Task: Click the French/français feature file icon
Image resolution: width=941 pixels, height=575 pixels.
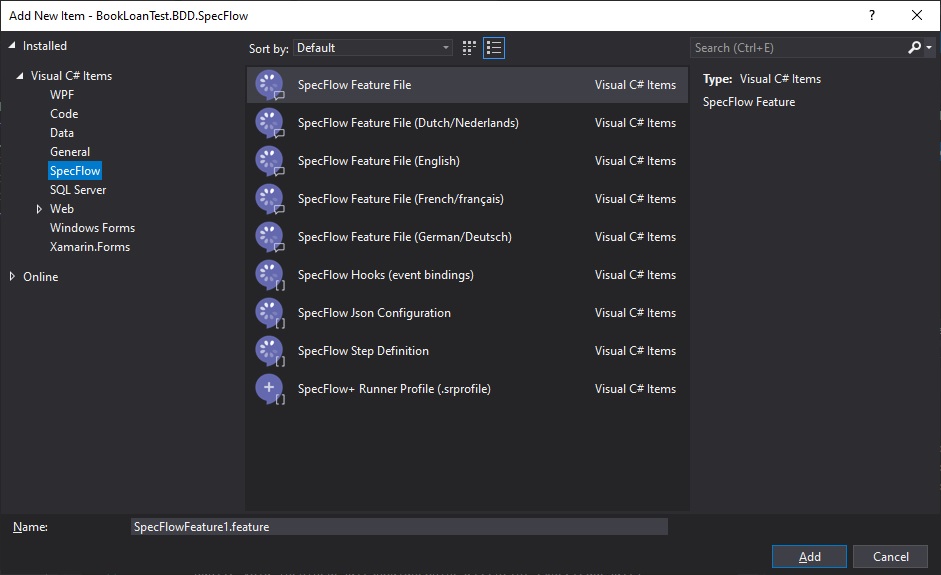Action: (269, 199)
